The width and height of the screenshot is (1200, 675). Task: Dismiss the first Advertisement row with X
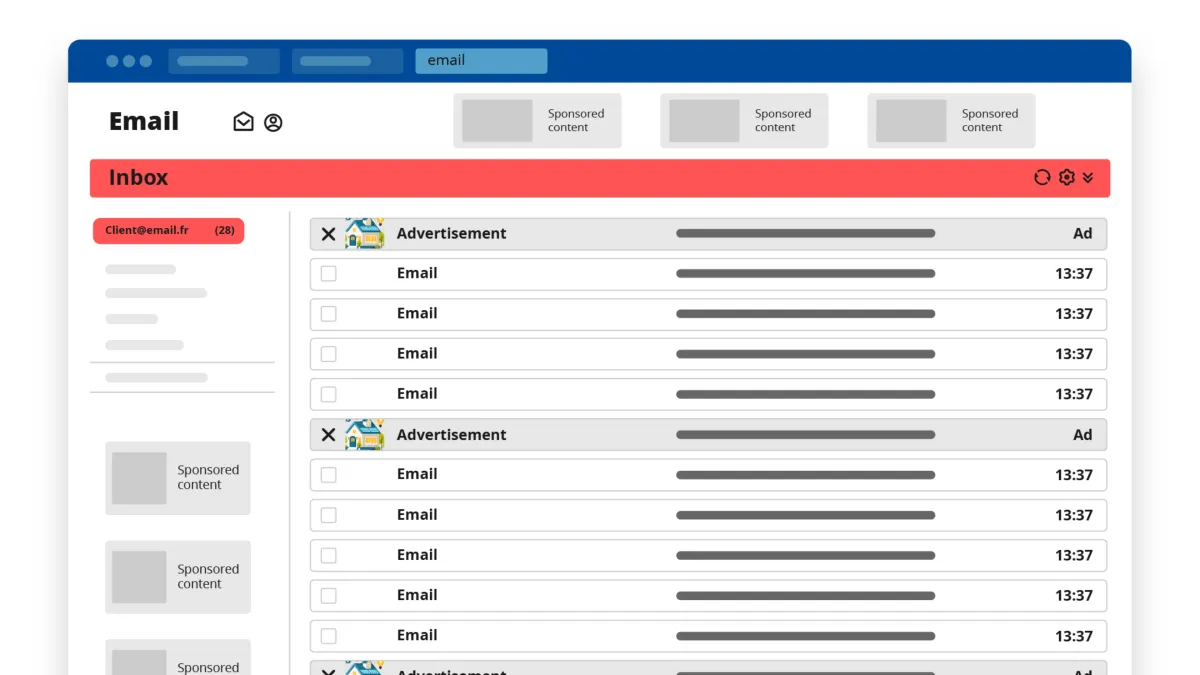(328, 234)
